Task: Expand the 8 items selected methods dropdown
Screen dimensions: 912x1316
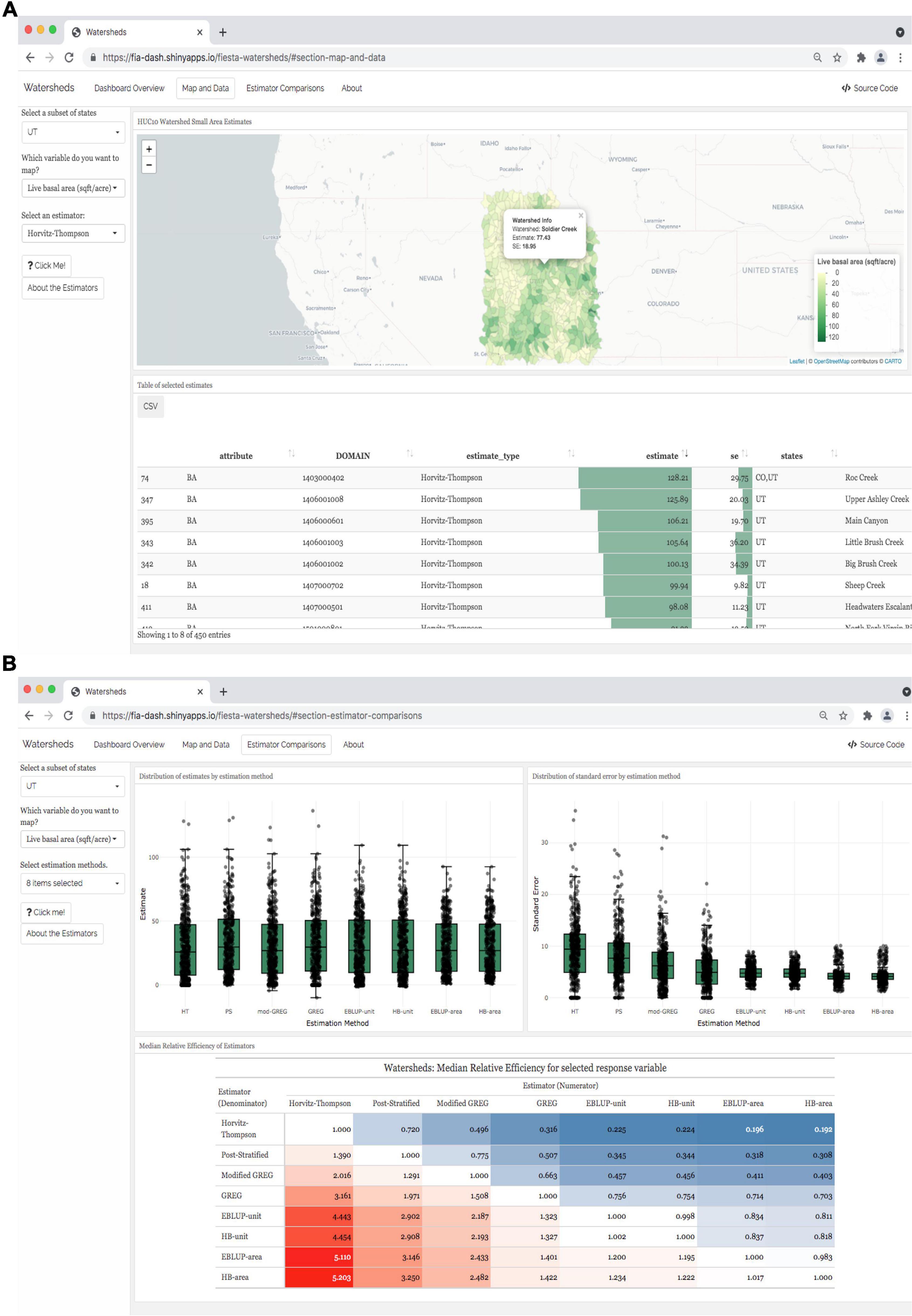Action: tap(73, 883)
